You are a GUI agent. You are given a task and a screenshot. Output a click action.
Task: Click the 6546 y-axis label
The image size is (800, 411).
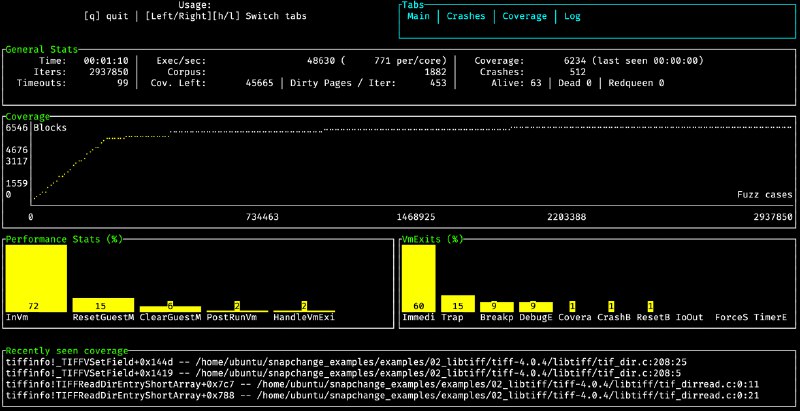(x=16, y=128)
